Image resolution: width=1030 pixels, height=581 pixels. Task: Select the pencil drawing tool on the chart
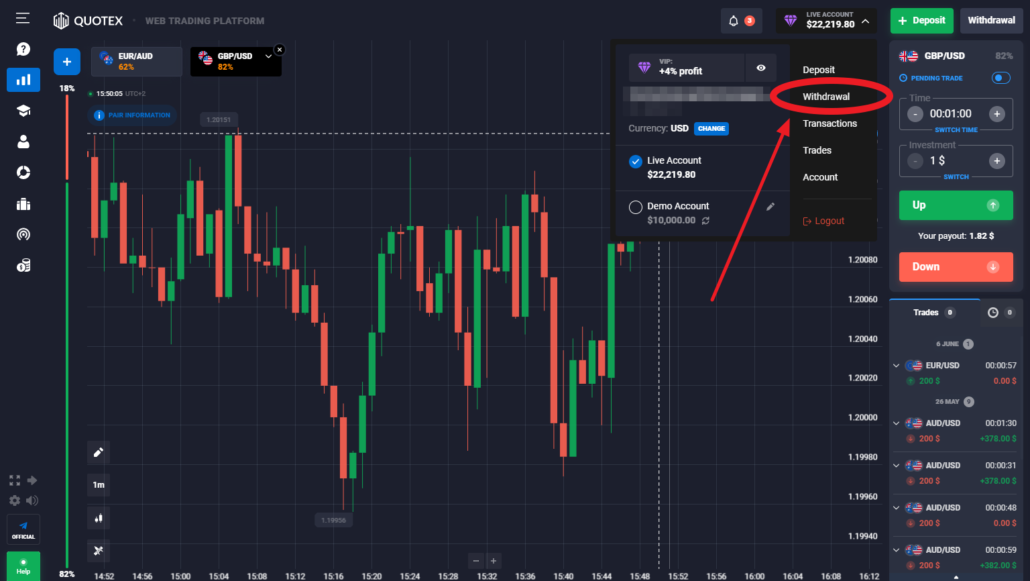[x=97, y=452]
